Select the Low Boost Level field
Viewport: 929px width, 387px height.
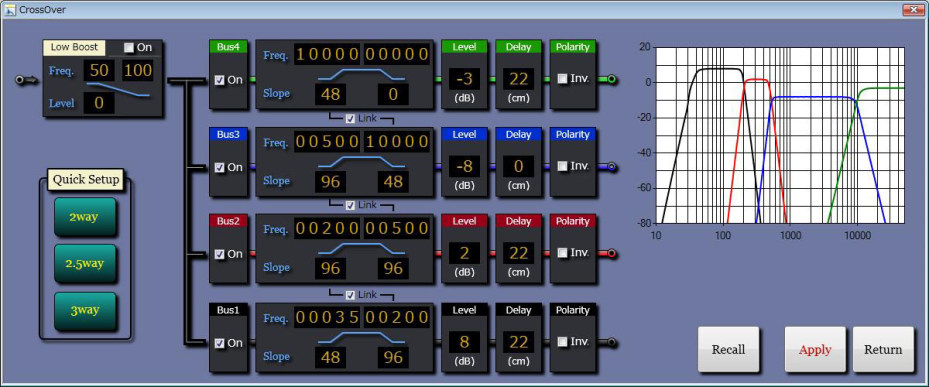pos(99,104)
